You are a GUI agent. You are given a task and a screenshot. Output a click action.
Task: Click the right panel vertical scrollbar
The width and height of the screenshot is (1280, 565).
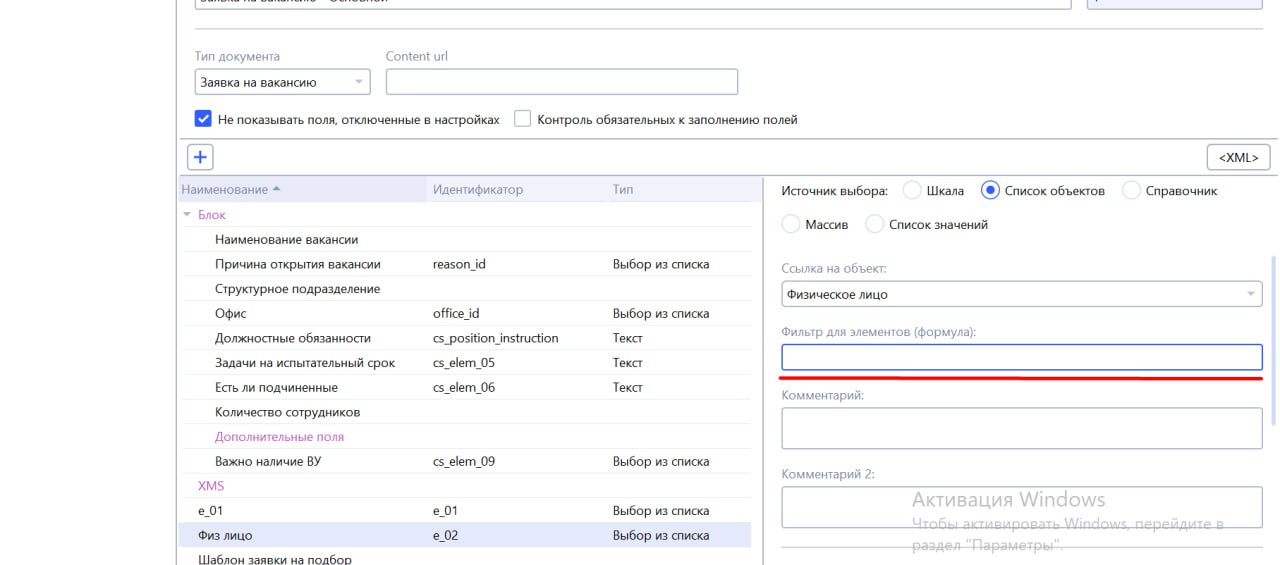(x=1274, y=340)
